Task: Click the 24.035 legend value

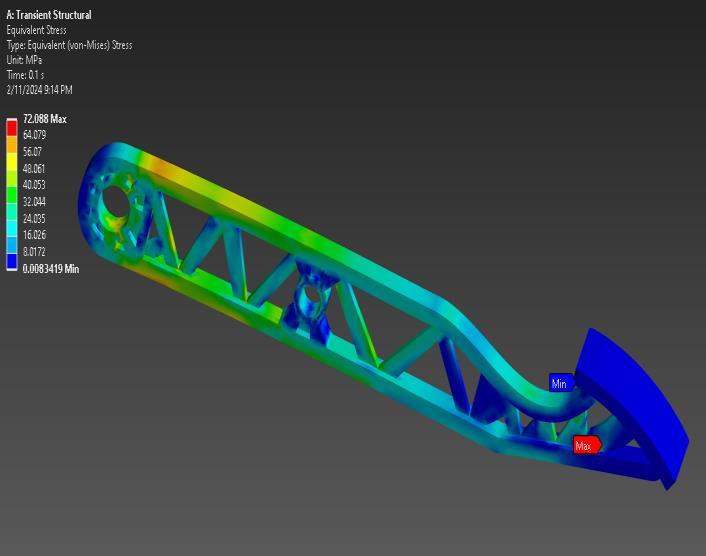Action: [x=34, y=218]
